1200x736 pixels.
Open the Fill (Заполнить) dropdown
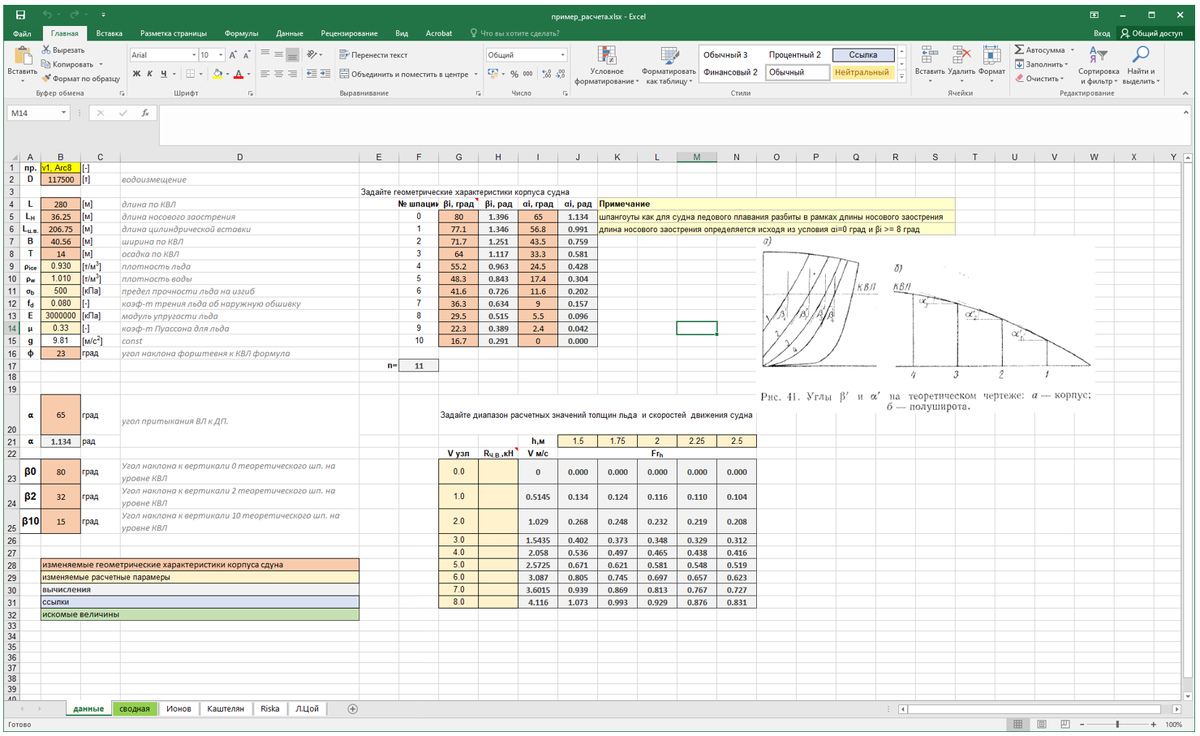1041,64
